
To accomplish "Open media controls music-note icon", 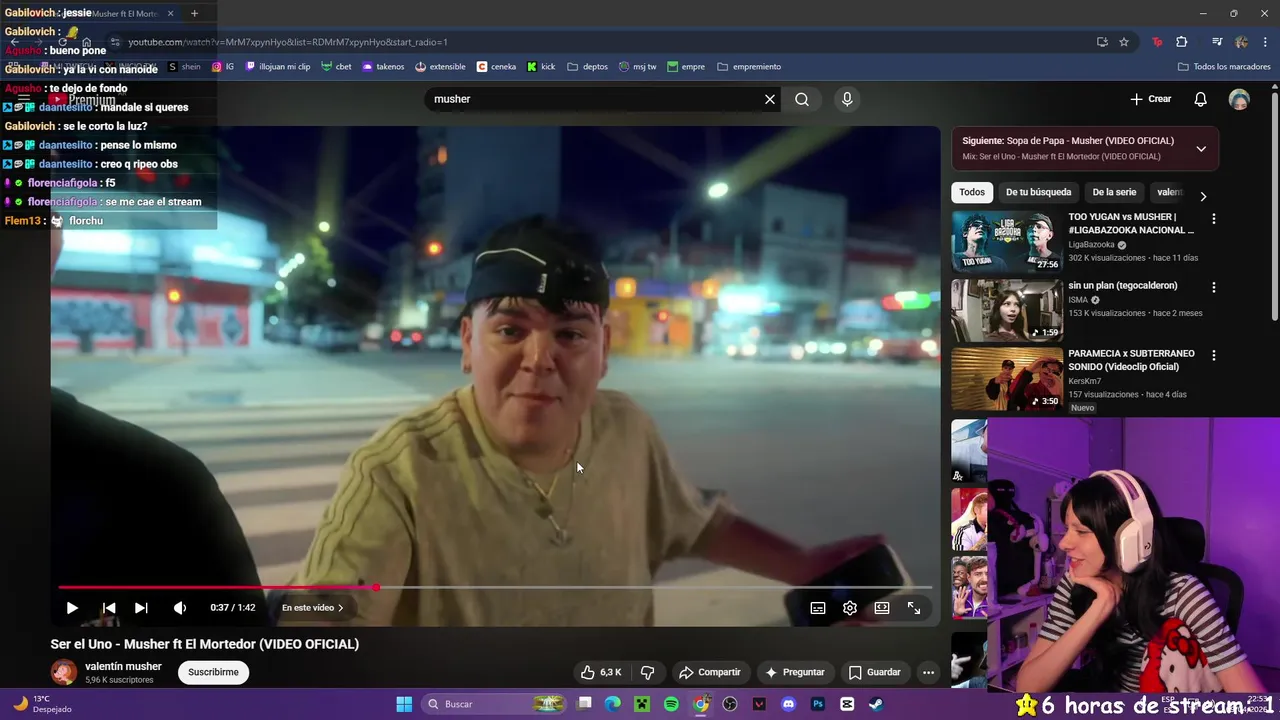I will tap(1217, 42).
